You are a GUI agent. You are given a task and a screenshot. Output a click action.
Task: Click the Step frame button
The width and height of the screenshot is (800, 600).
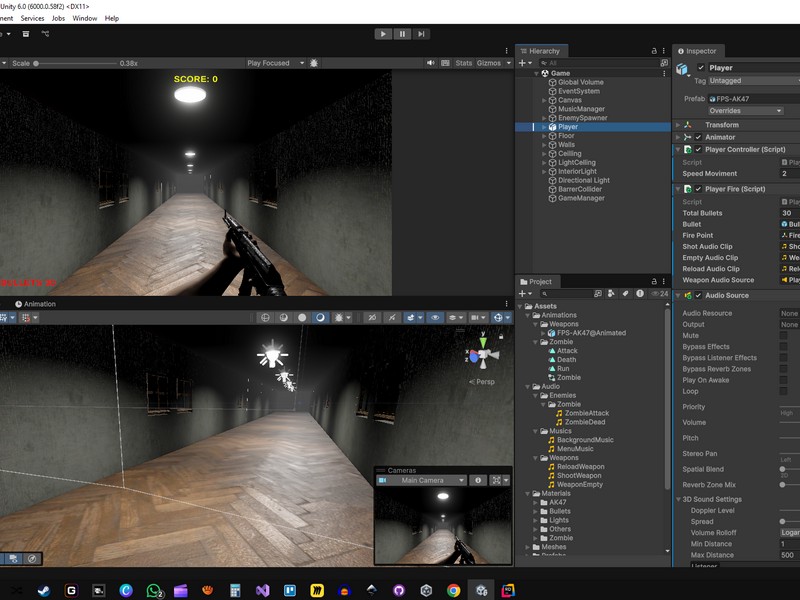point(422,34)
